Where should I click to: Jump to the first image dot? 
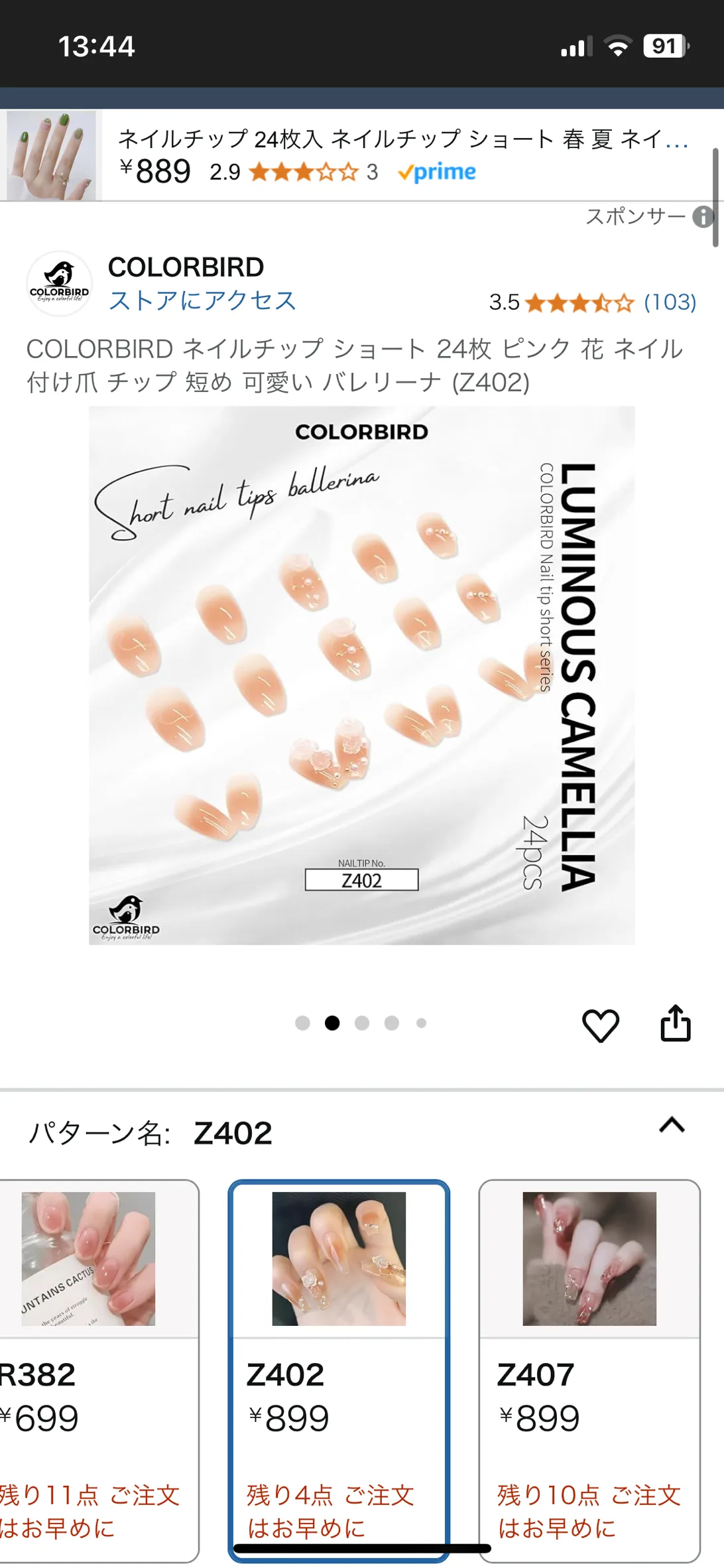302,1023
